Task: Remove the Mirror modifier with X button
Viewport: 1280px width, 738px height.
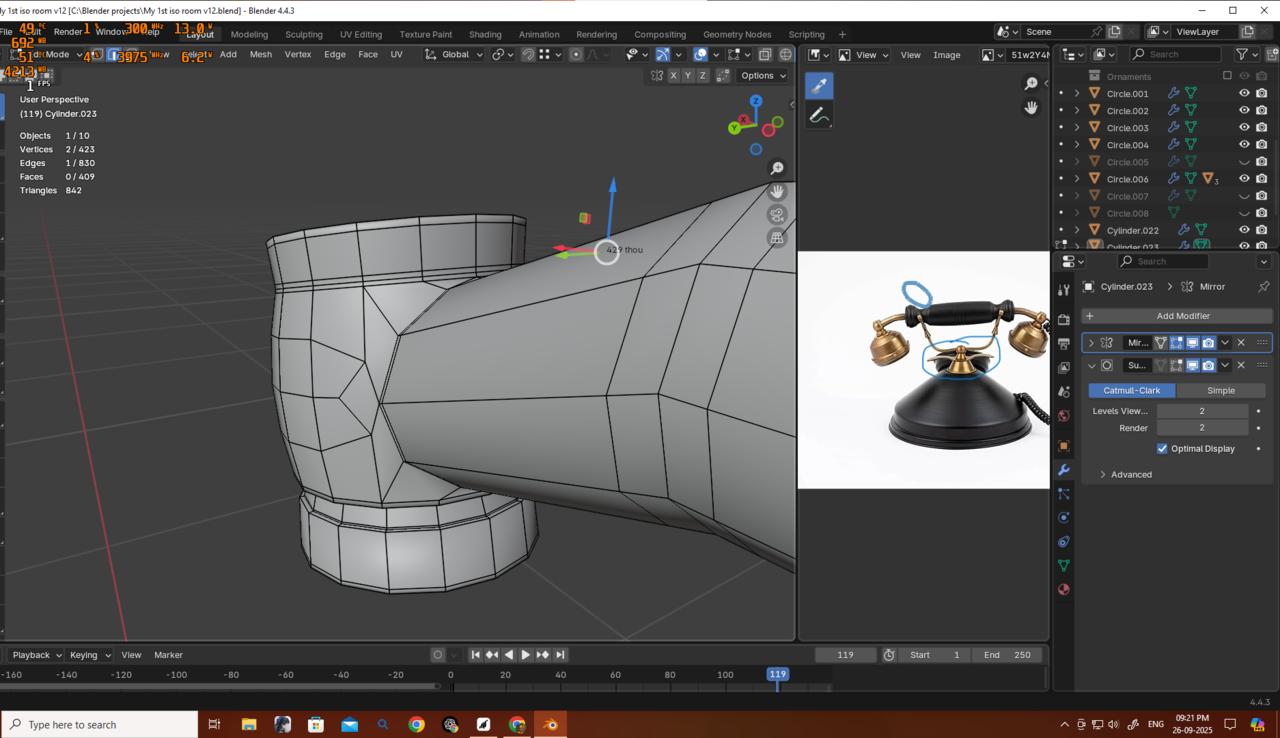Action: point(1241,343)
